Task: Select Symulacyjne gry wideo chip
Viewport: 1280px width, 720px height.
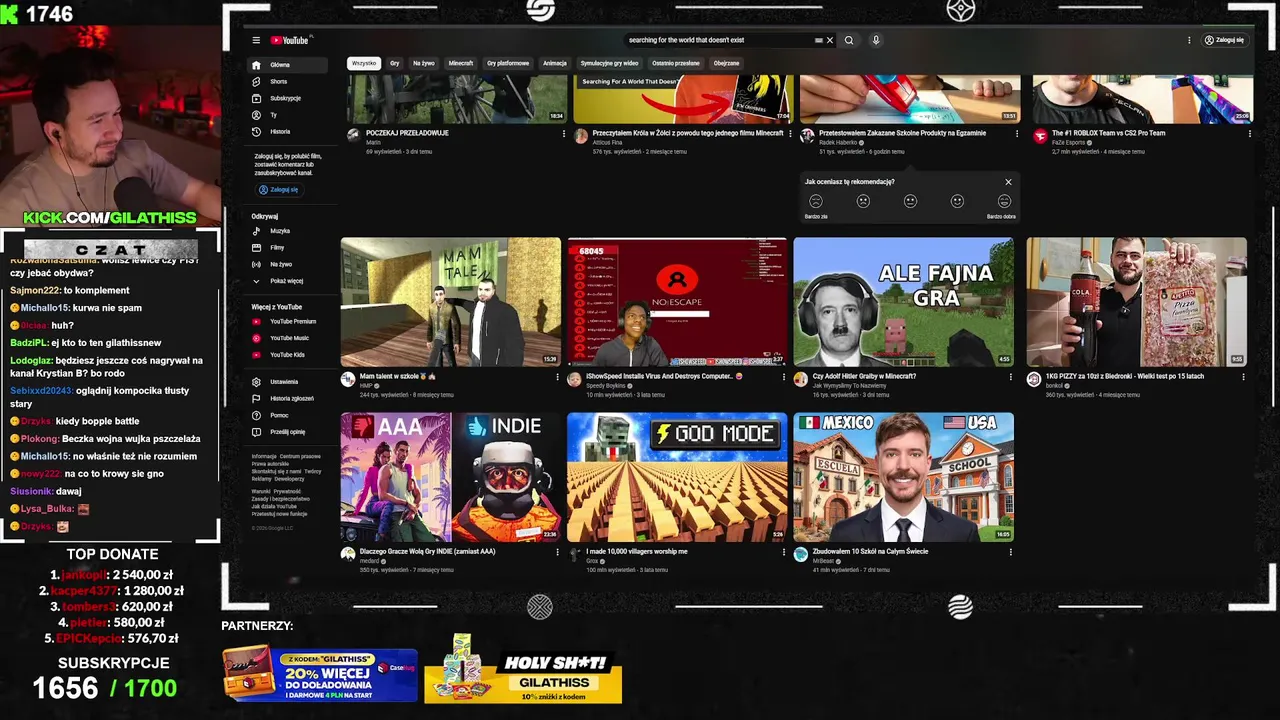Action: point(609,63)
